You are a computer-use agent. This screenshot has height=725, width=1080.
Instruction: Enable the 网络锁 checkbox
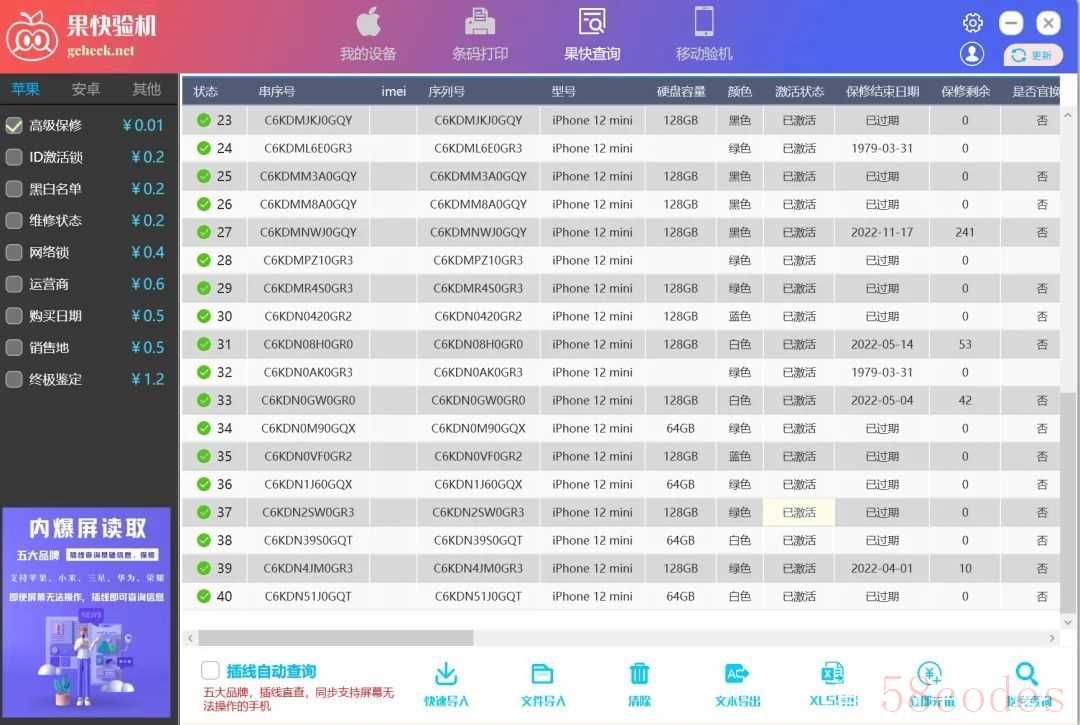(14, 252)
